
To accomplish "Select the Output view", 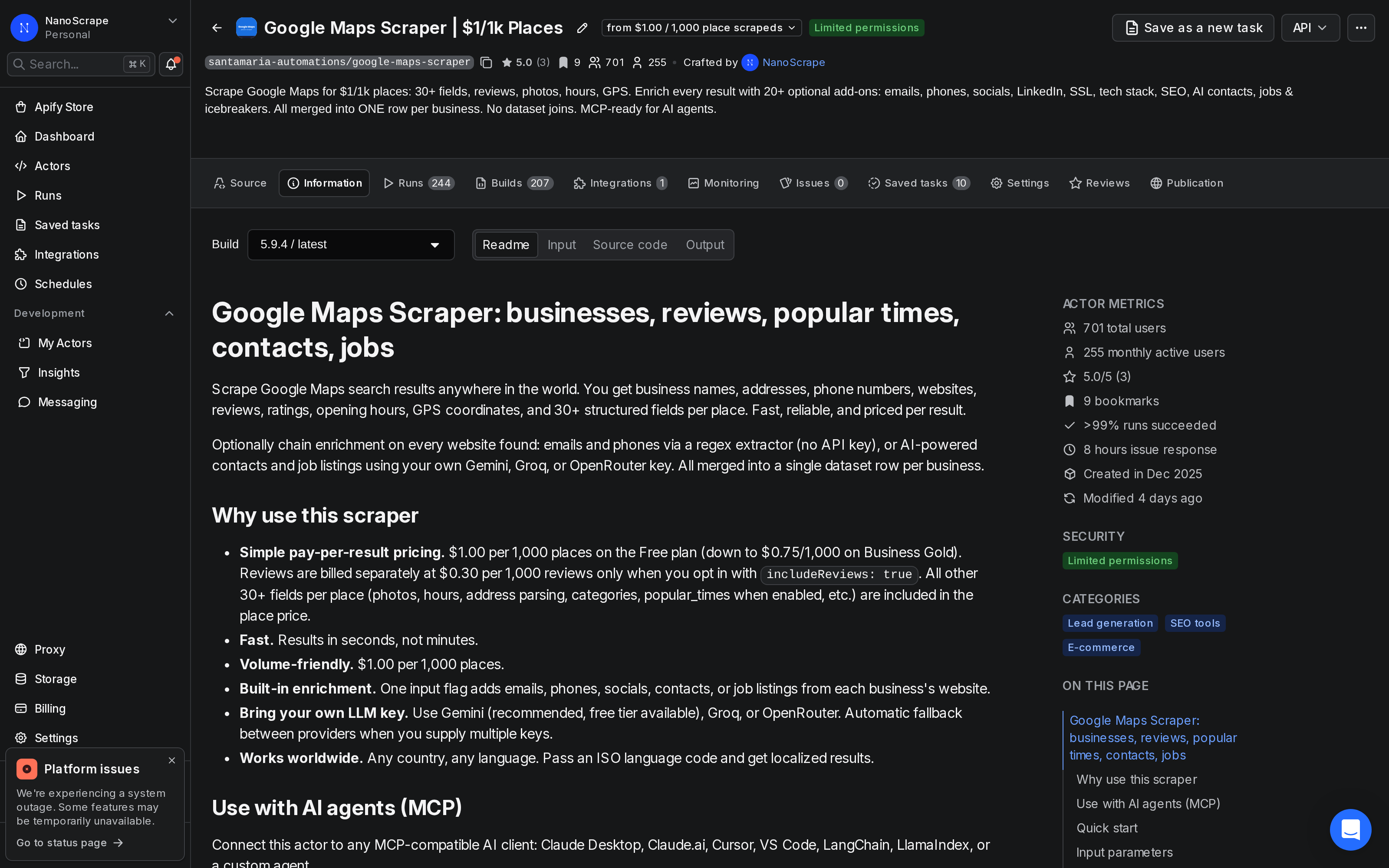I will coord(705,244).
